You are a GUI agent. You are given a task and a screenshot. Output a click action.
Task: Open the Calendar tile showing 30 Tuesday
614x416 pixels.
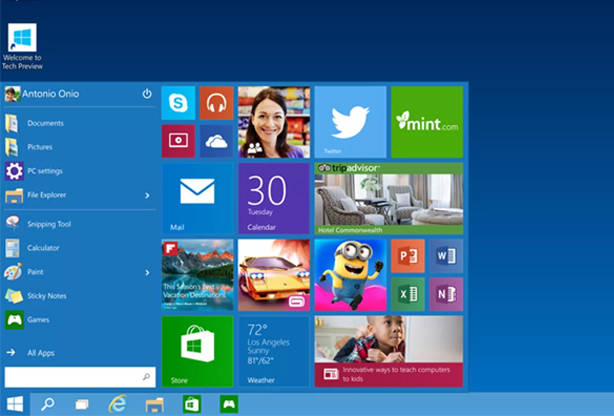[274, 199]
